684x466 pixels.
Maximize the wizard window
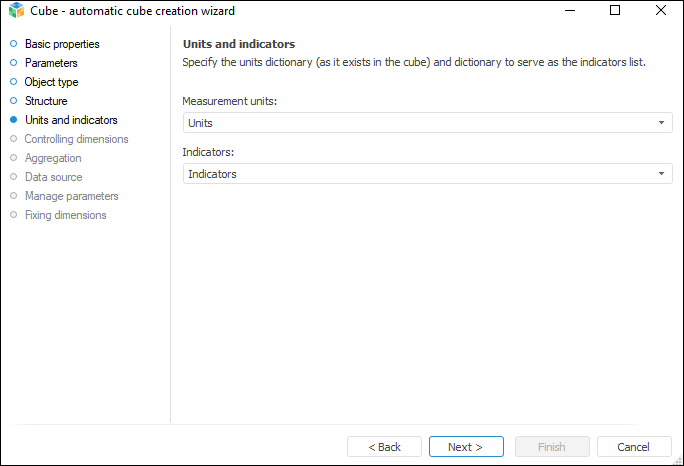[615, 11]
